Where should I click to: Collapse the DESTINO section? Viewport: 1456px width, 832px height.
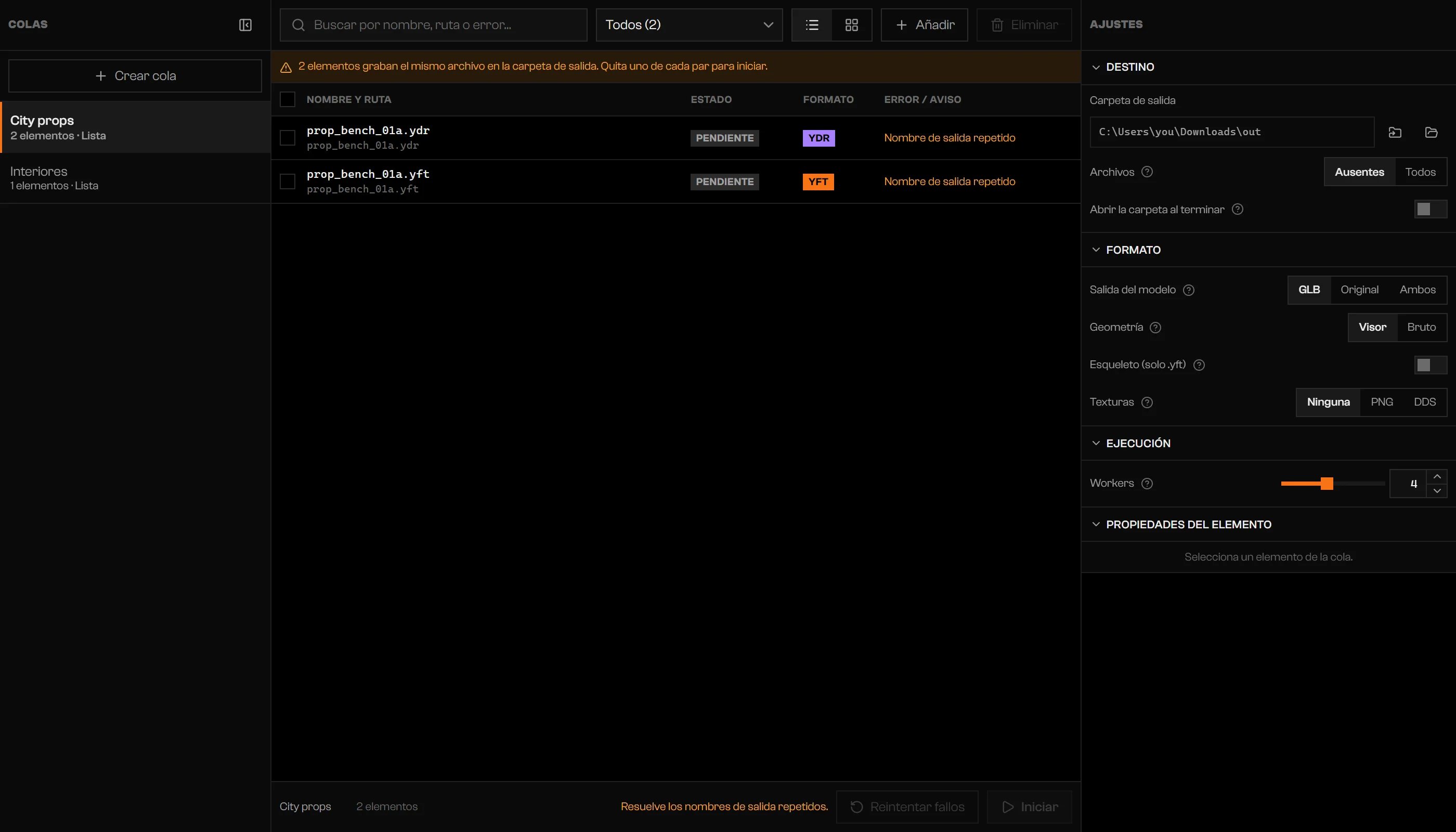(x=1123, y=67)
